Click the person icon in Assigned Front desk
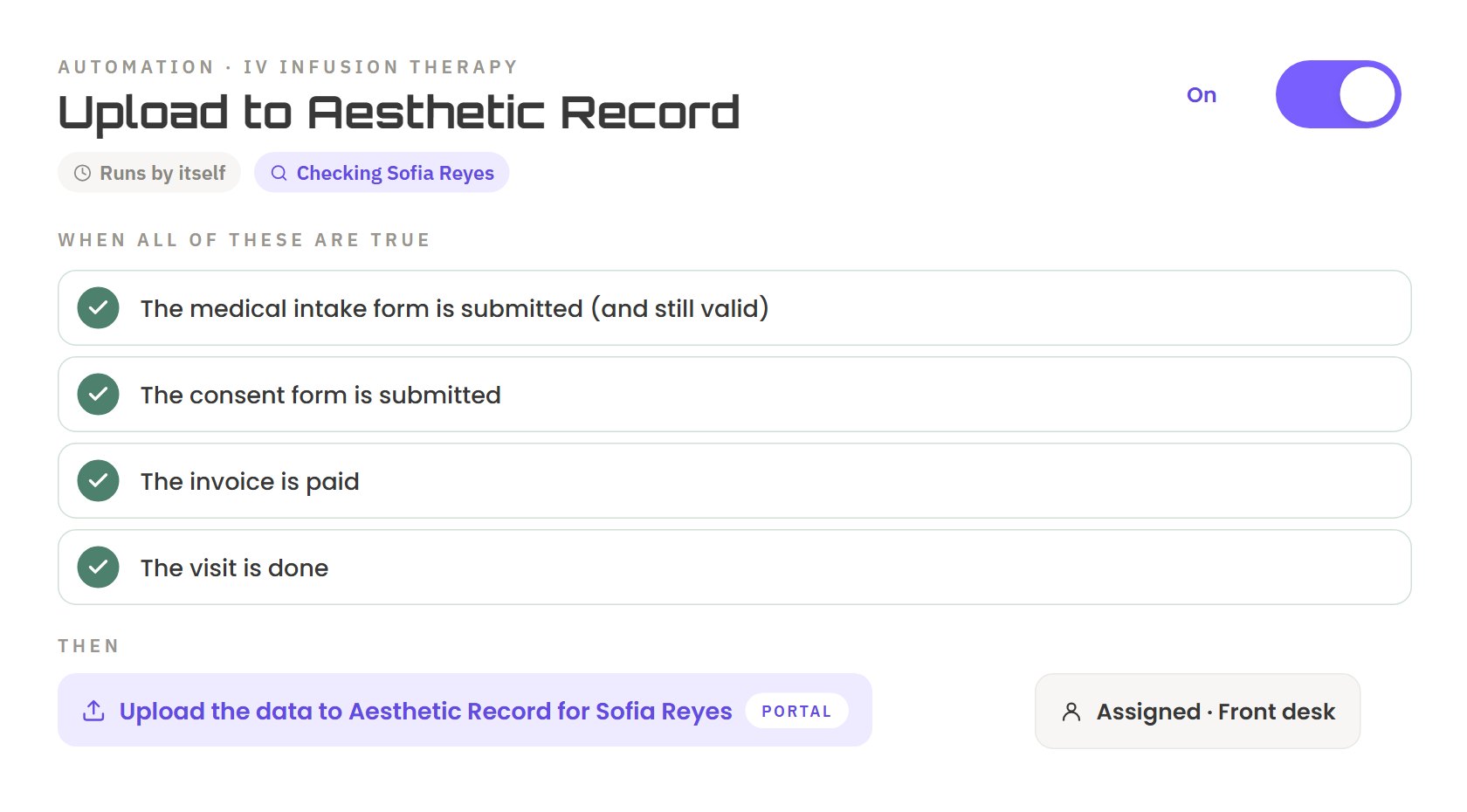Image resolution: width=1467 pixels, height=812 pixels. pyautogui.click(x=1071, y=712)
